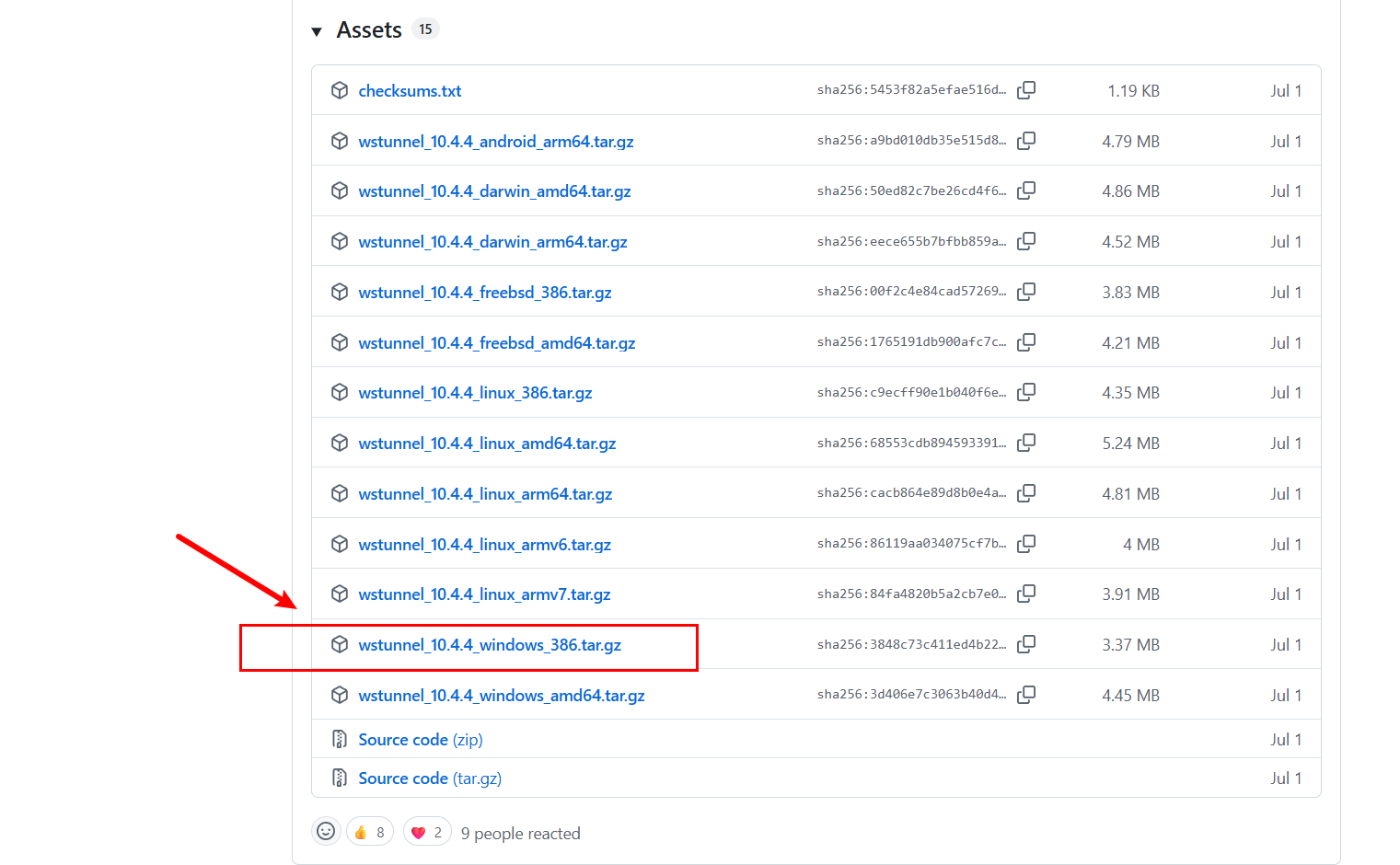Open the emoji reaction picker
Image resolution: width=1400 pixels, height=865 pixels.
[326, 832]
